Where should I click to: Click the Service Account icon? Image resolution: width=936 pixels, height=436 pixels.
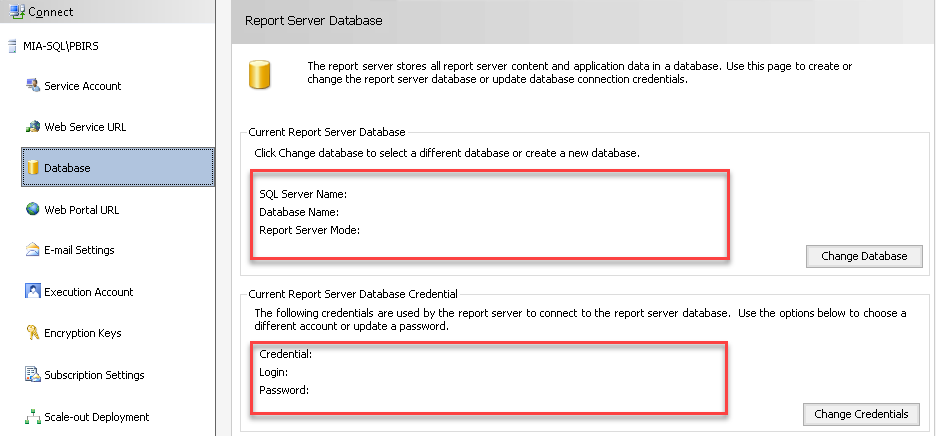tap(33, 86)
